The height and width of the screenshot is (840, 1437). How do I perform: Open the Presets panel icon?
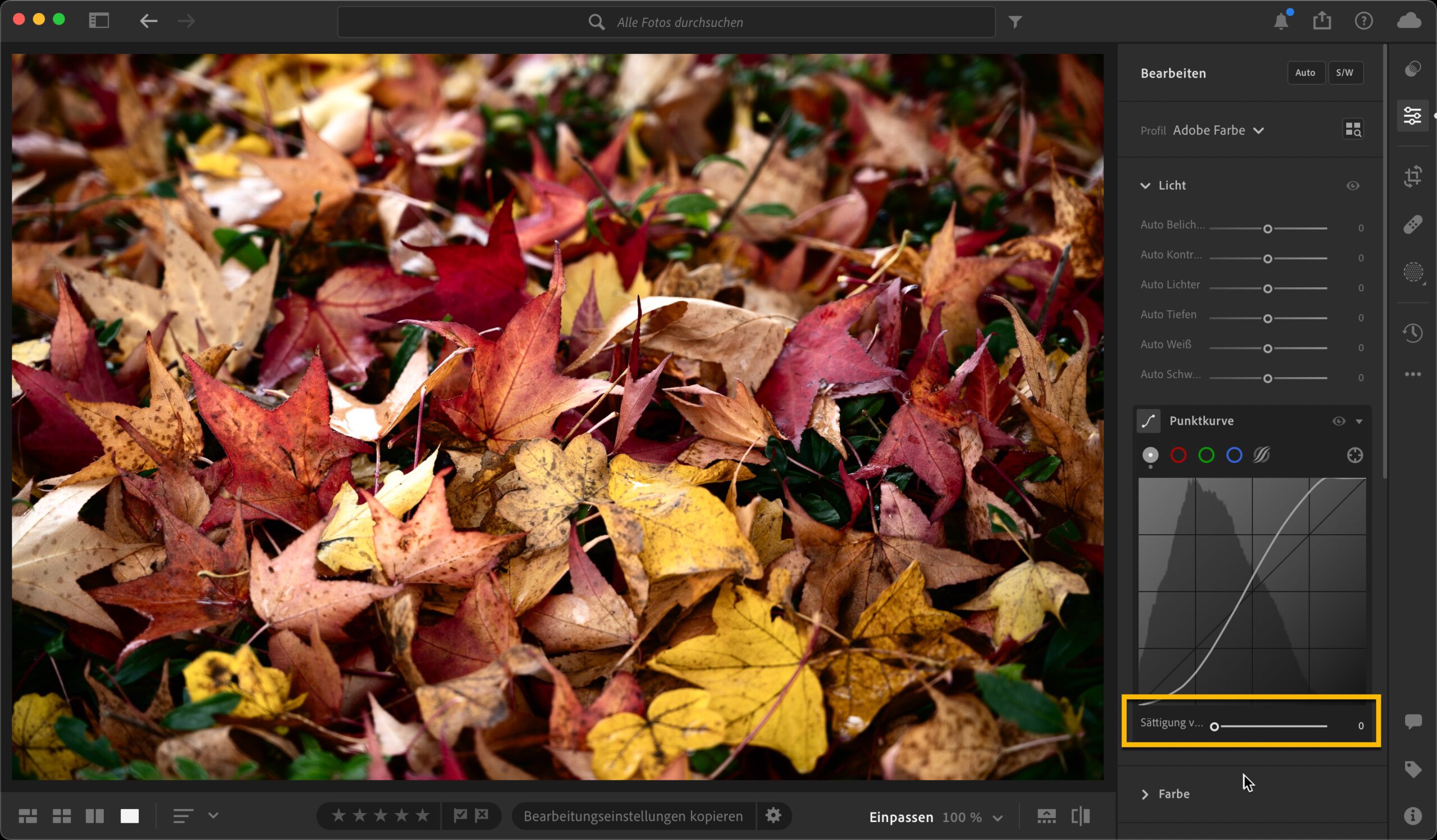click(1412, 69)
